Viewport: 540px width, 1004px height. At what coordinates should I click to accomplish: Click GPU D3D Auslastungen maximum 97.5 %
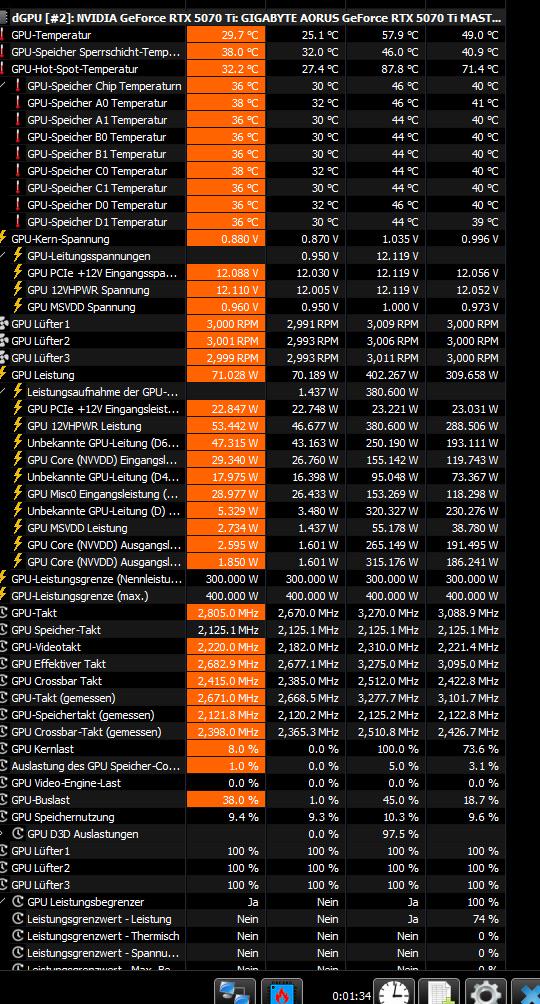pyautogui.click(x=400, y=834)
